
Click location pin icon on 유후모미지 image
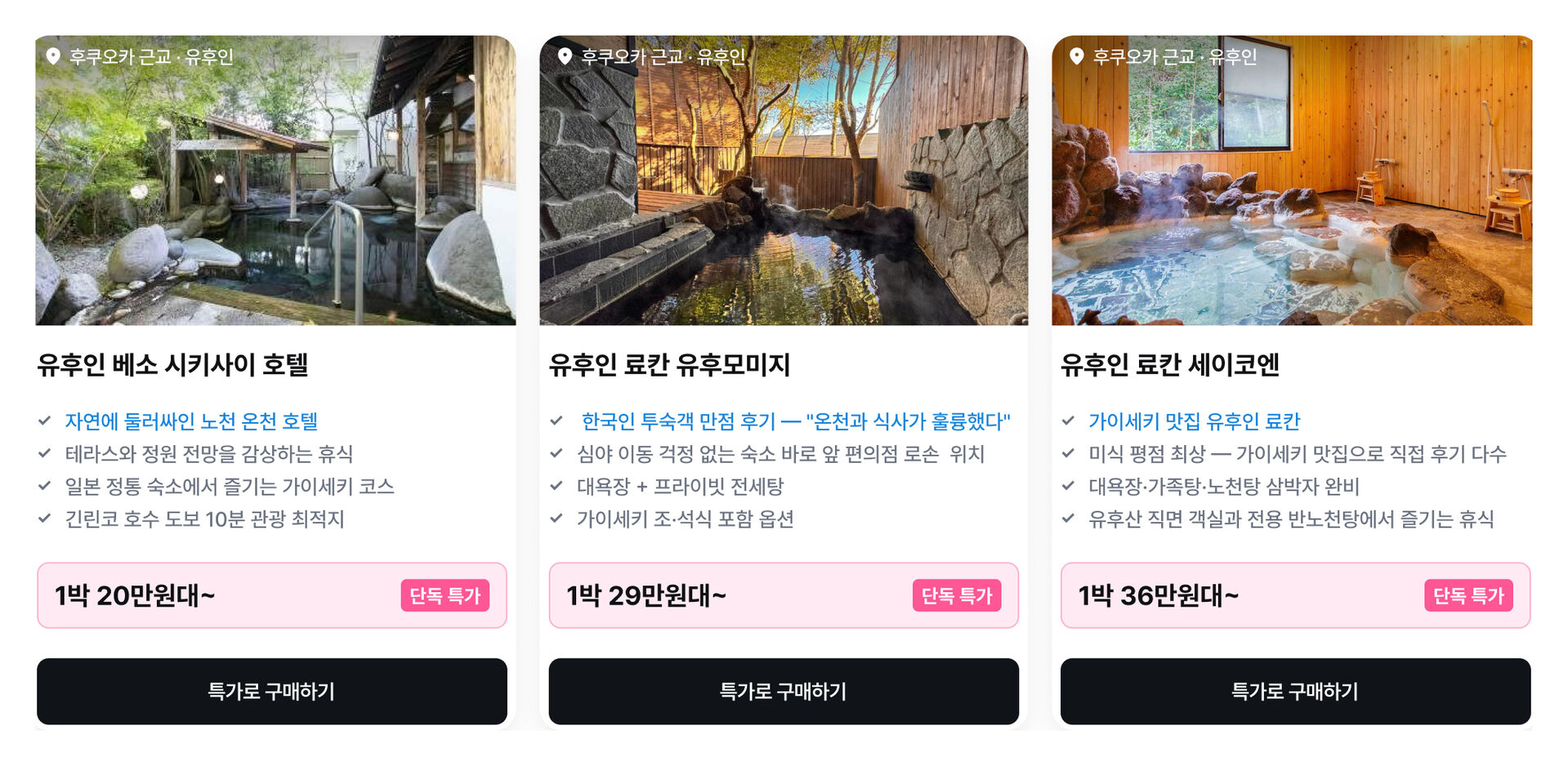click(565, 56)
